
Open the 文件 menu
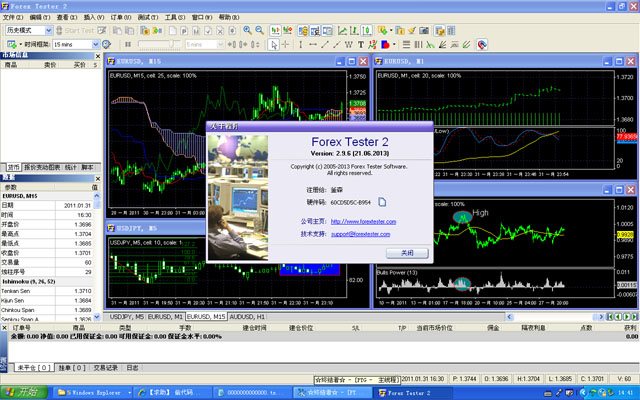tap(13, 17)
